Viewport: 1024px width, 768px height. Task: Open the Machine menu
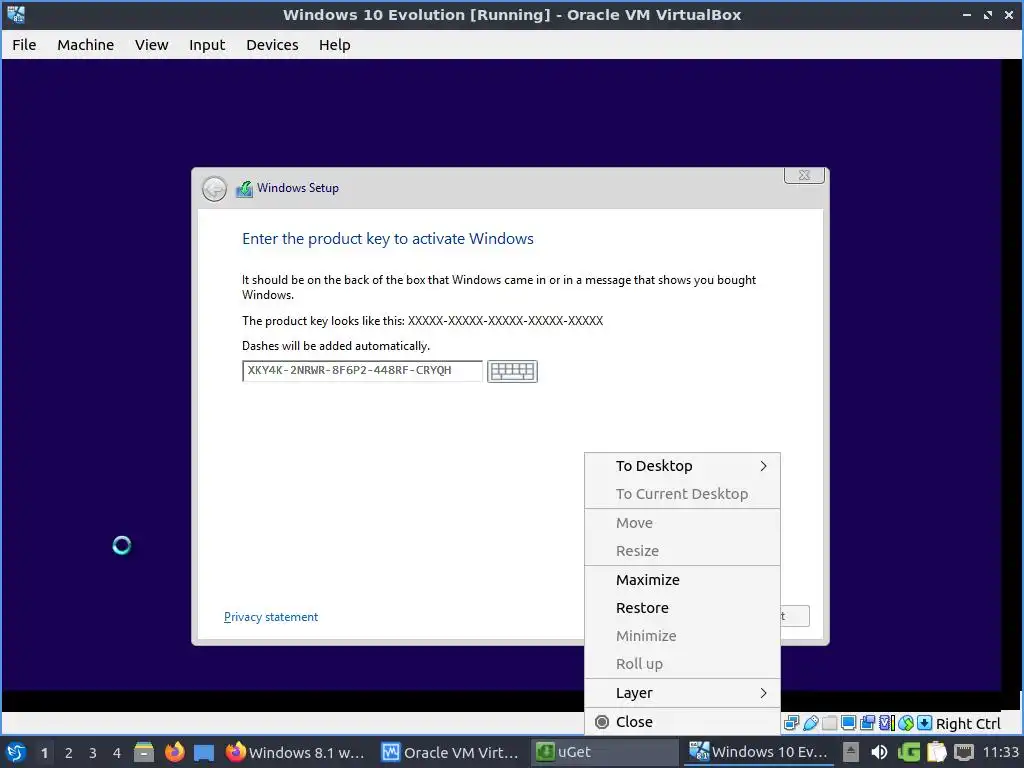[86, 44]
